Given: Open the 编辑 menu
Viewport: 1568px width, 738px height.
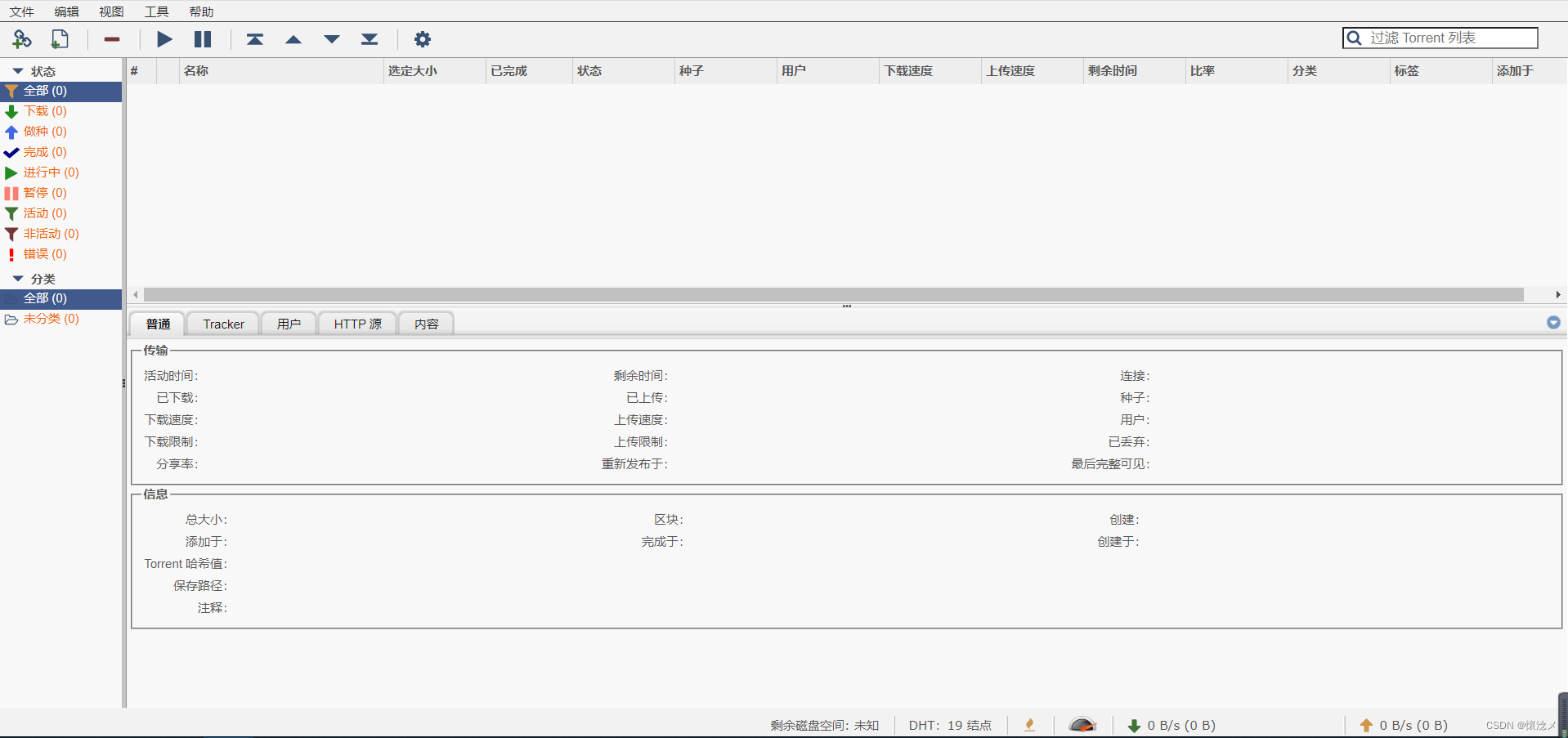Looking at the screenshot, I should (x=67, y=11).
